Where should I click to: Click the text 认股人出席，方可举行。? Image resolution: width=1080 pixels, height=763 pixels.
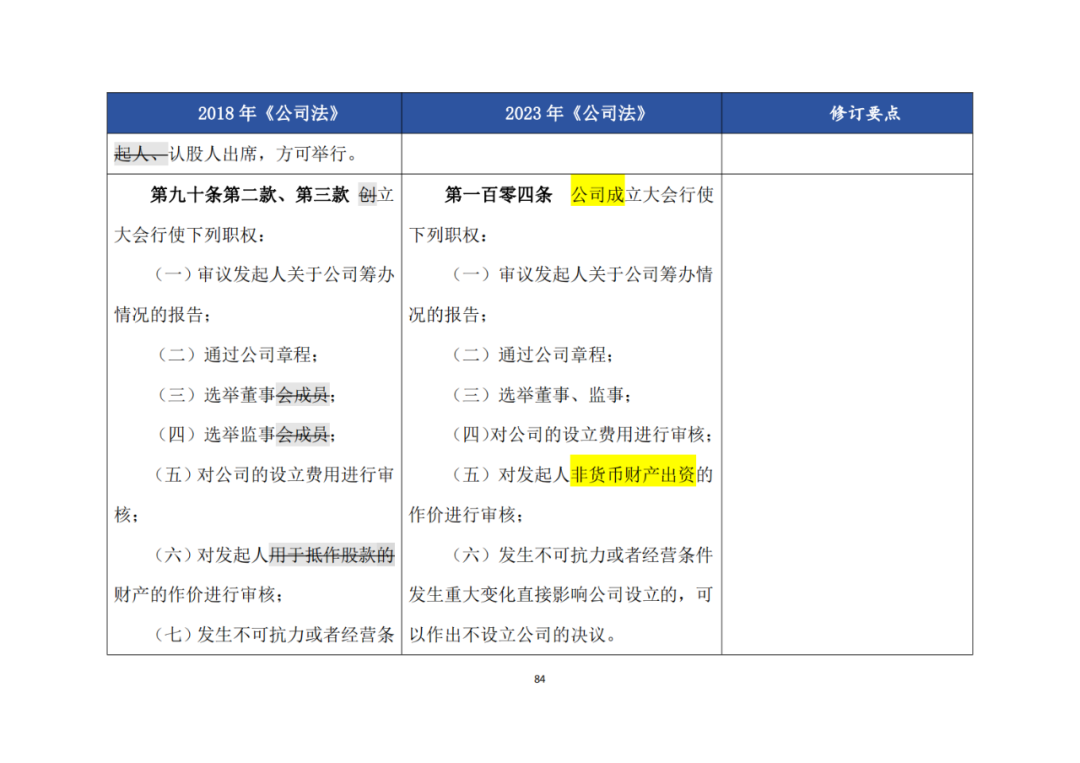click(x=264, y=154)
